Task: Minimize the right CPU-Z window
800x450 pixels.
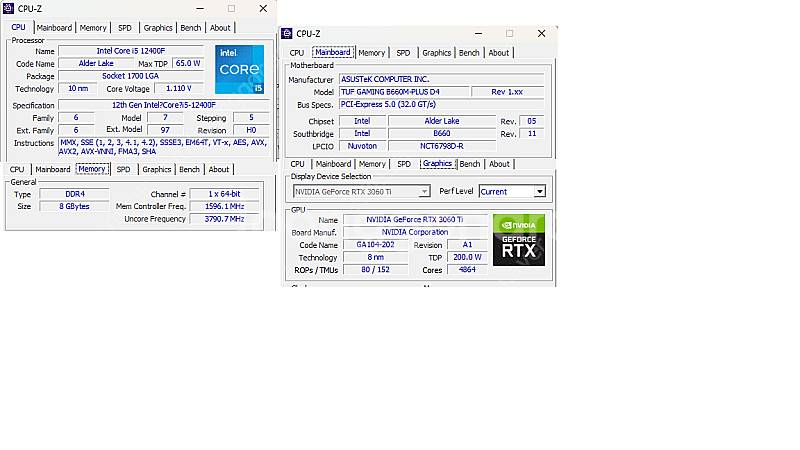Action: pyautogui.click(x=478, y=33)
